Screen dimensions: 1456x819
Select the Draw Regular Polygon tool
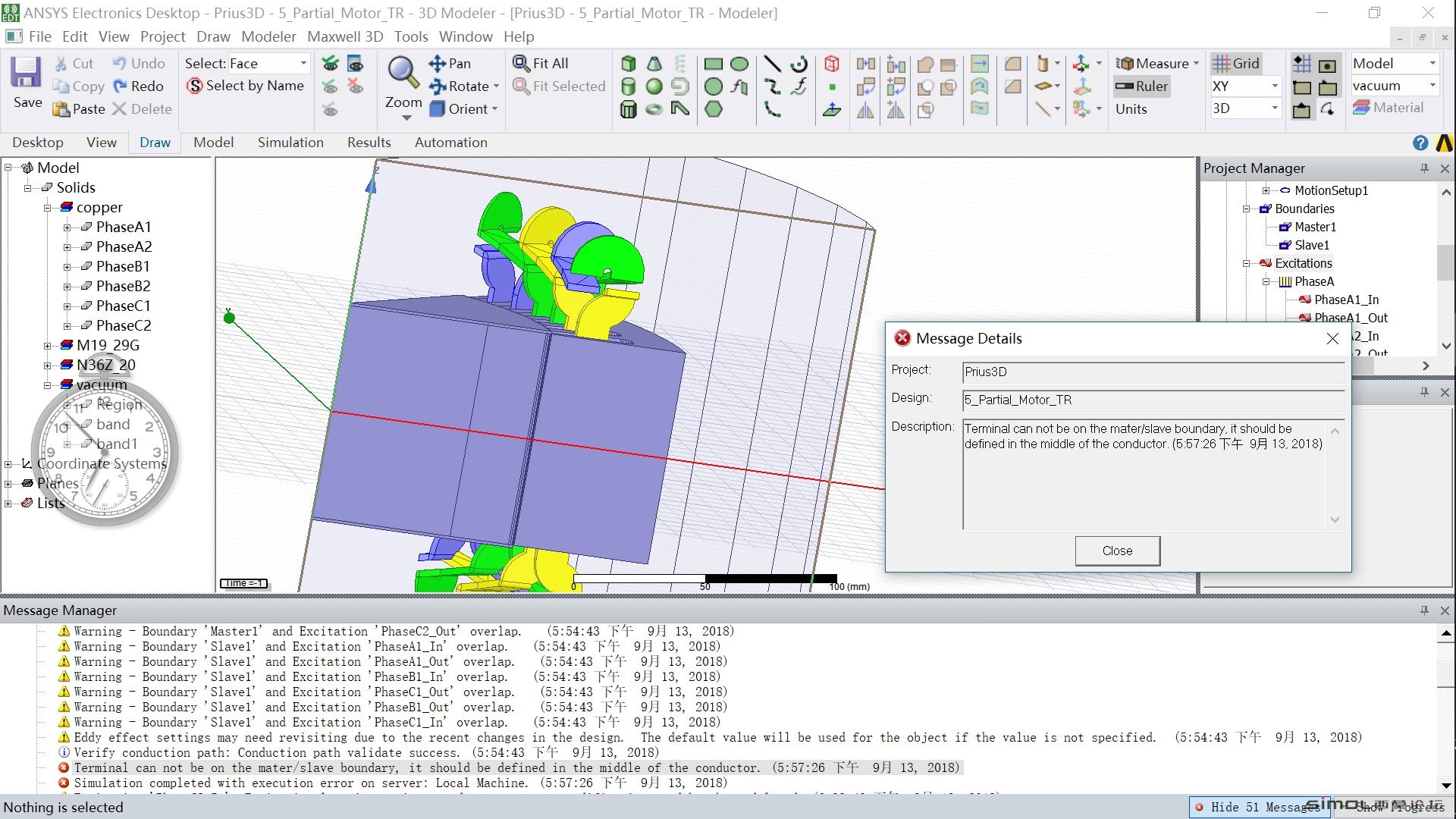click(713, 109)
